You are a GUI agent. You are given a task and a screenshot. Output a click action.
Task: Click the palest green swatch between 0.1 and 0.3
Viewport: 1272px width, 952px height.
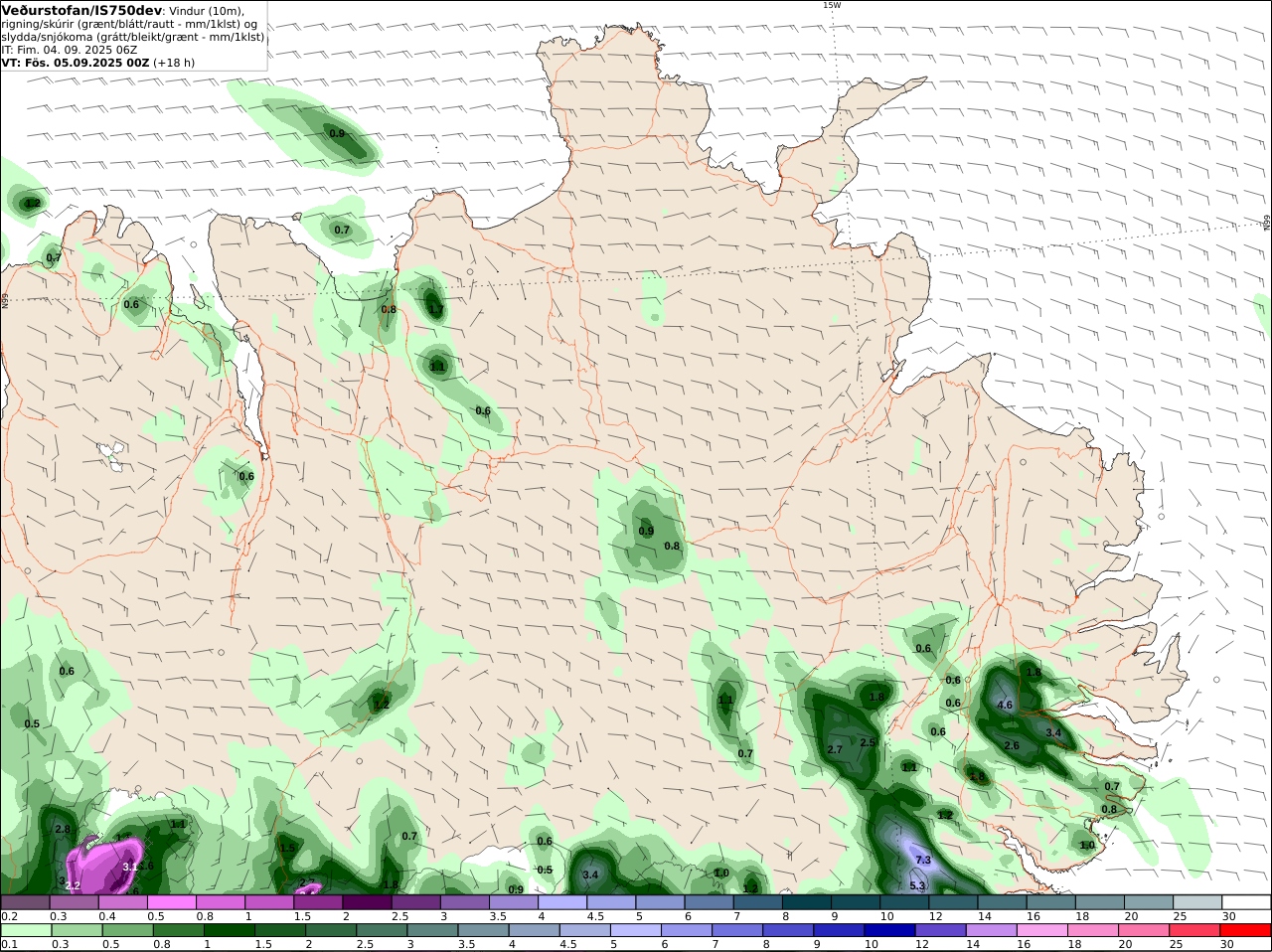pyautogui.click(x=25, y=930)
